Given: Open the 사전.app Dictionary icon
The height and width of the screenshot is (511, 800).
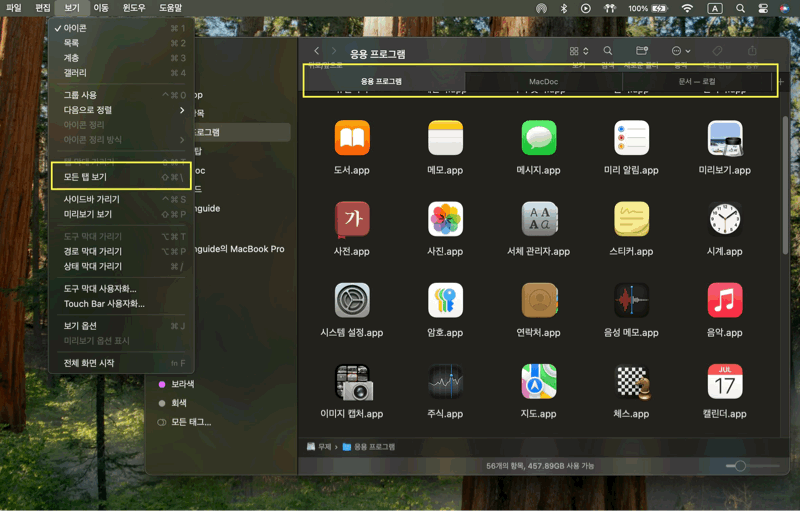Looking at the screenshot, I should 352,219.
